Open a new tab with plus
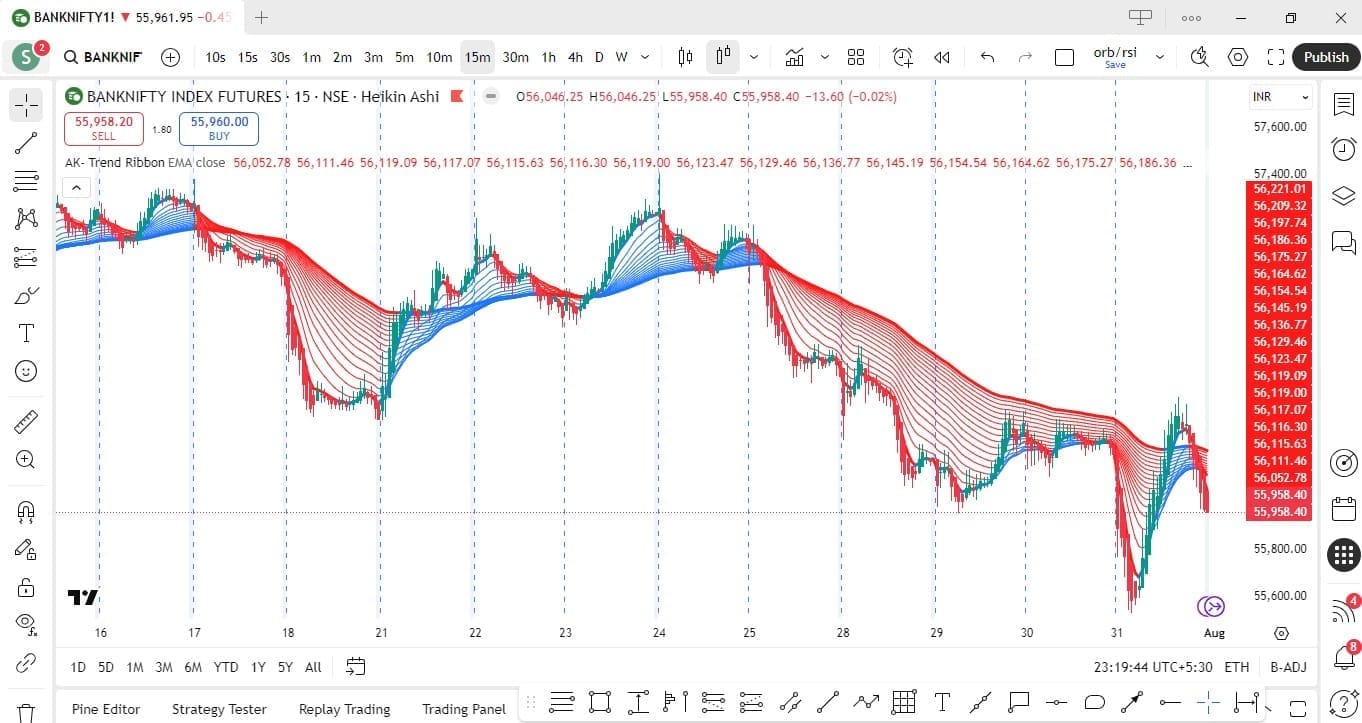 point(261,17)
